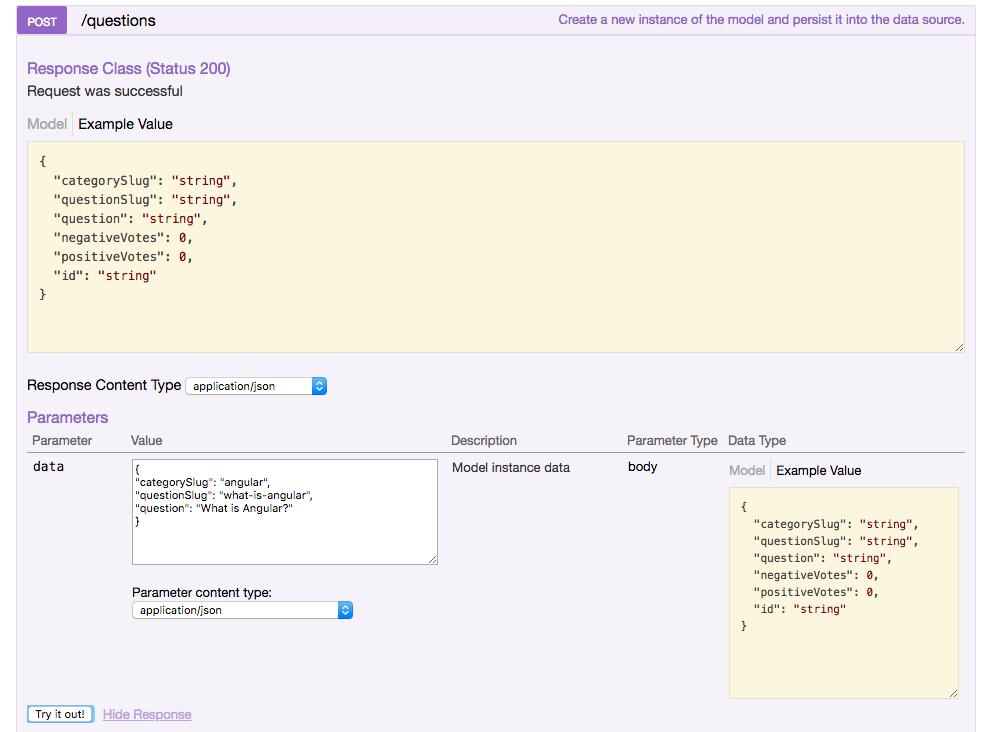Viewport: 991px width, 732px height.
Task: Click the Response Class example JSON block
Action: coord(496,247)
